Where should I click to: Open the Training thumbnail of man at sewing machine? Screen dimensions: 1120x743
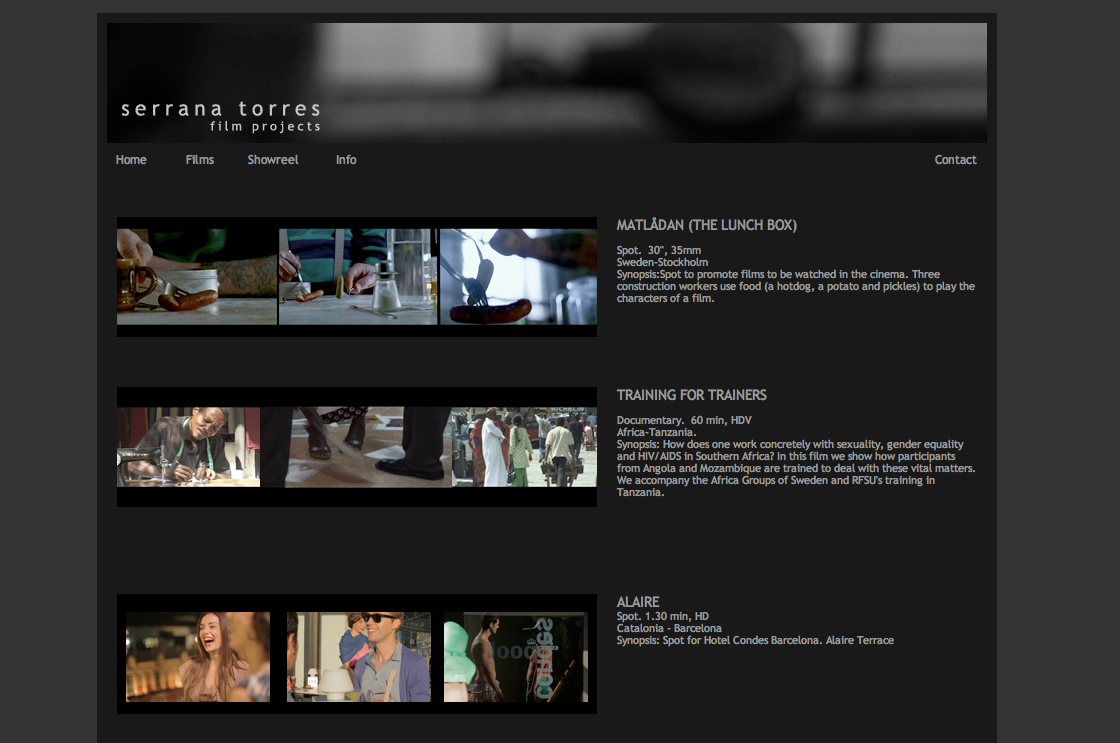click(x=189, y=447)
